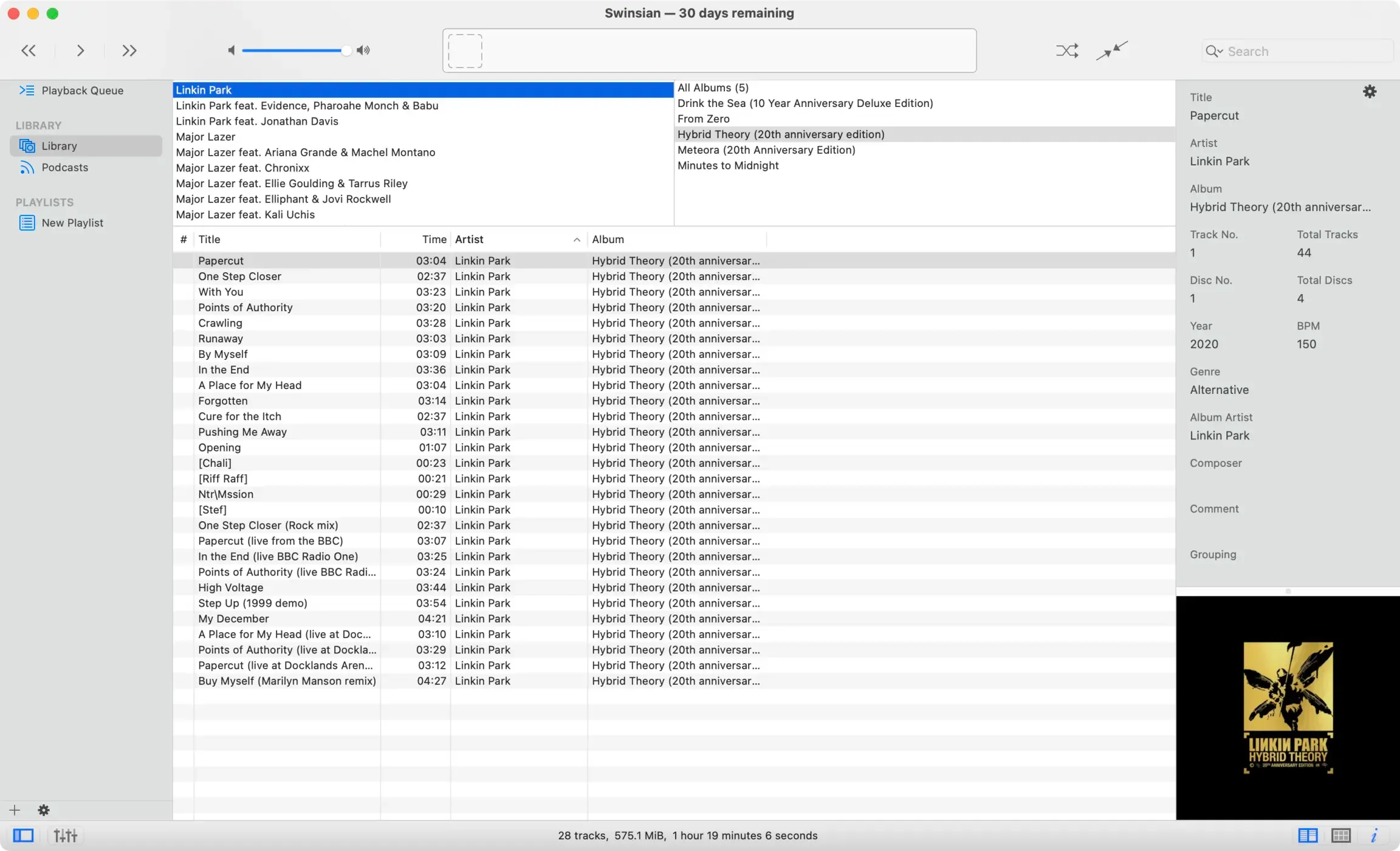
Task: Show the equalizer panel
Action: tap(65, 835)
